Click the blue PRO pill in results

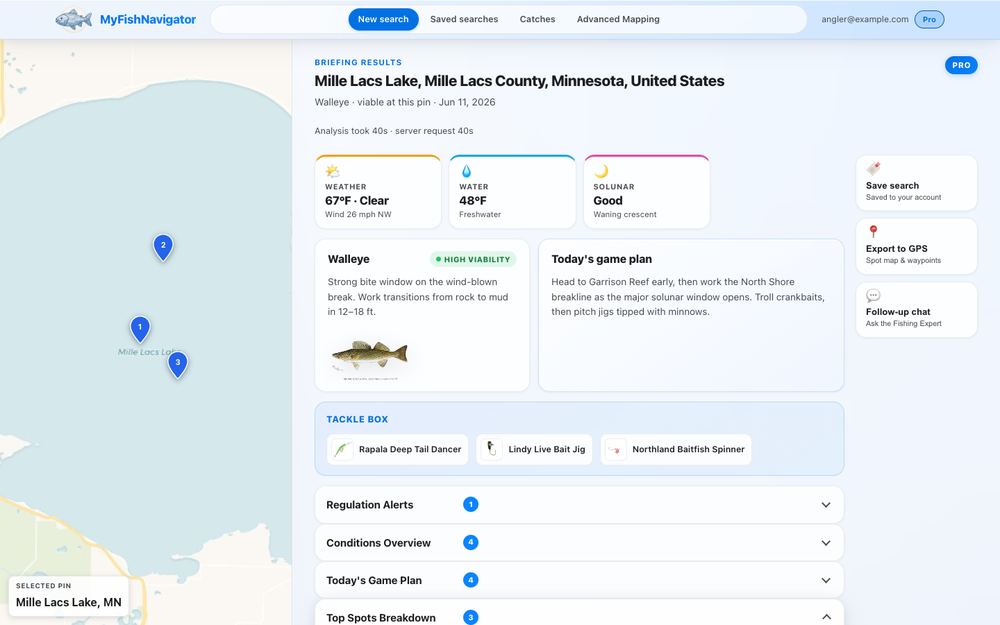point(961,65)
